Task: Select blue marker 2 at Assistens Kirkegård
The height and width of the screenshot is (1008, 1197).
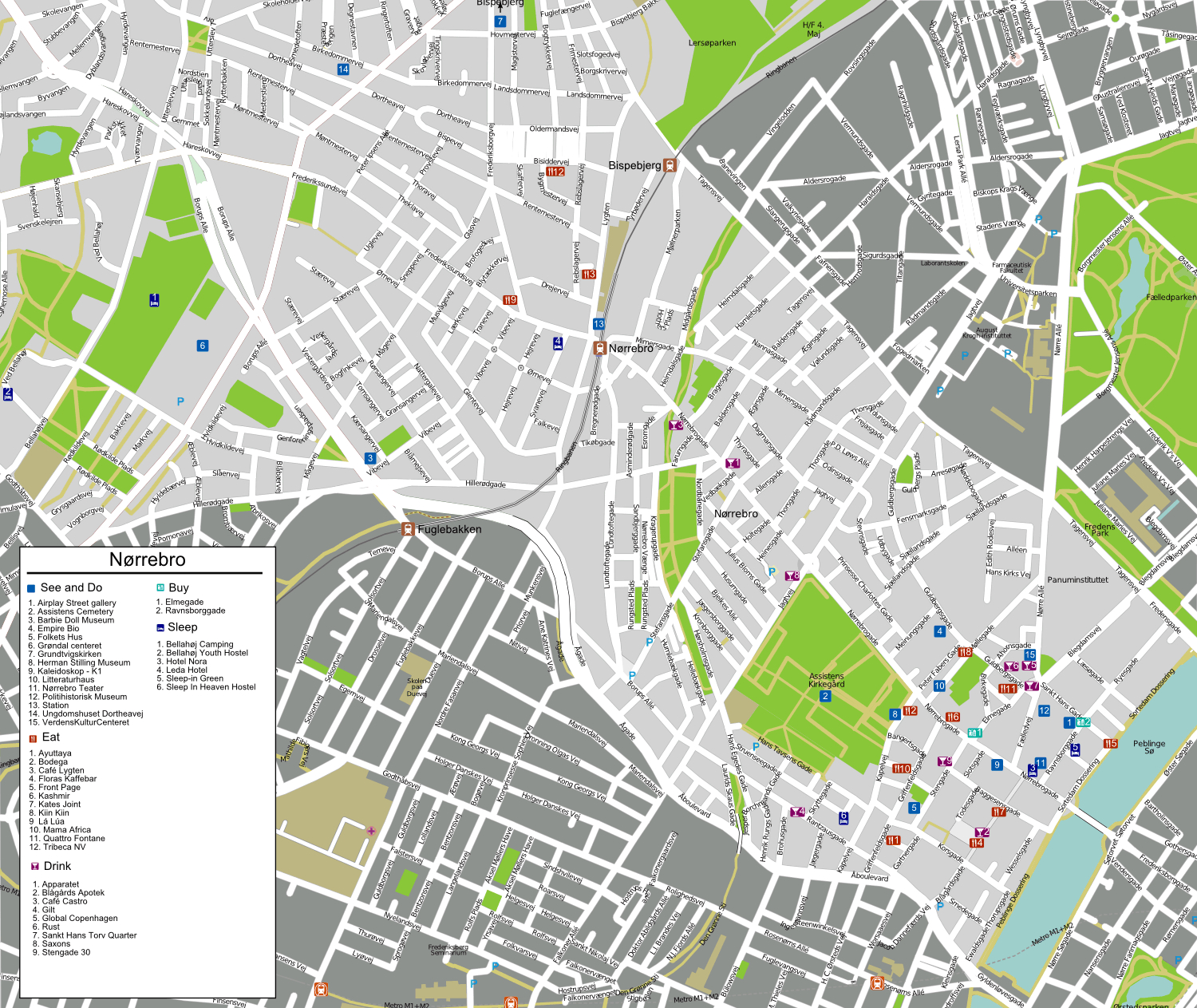Action: (x=825, y=696)
